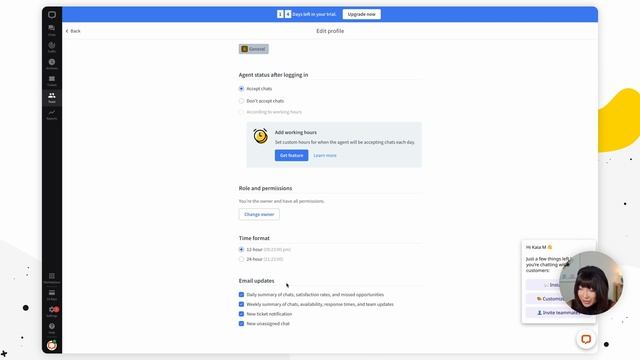Viewport: 640px width, 360px height.
Task: Open the Traffic section in sidebar
Action: (52, 47)
